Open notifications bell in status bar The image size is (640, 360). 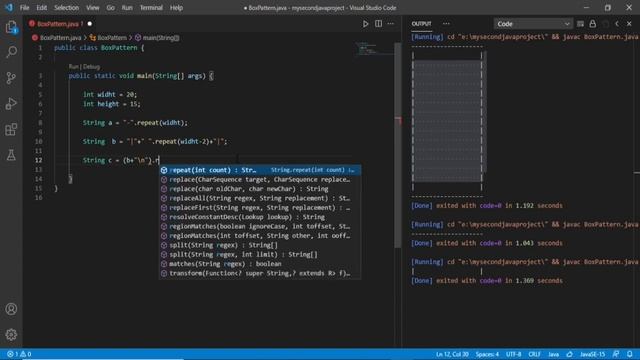click(630, 354)
